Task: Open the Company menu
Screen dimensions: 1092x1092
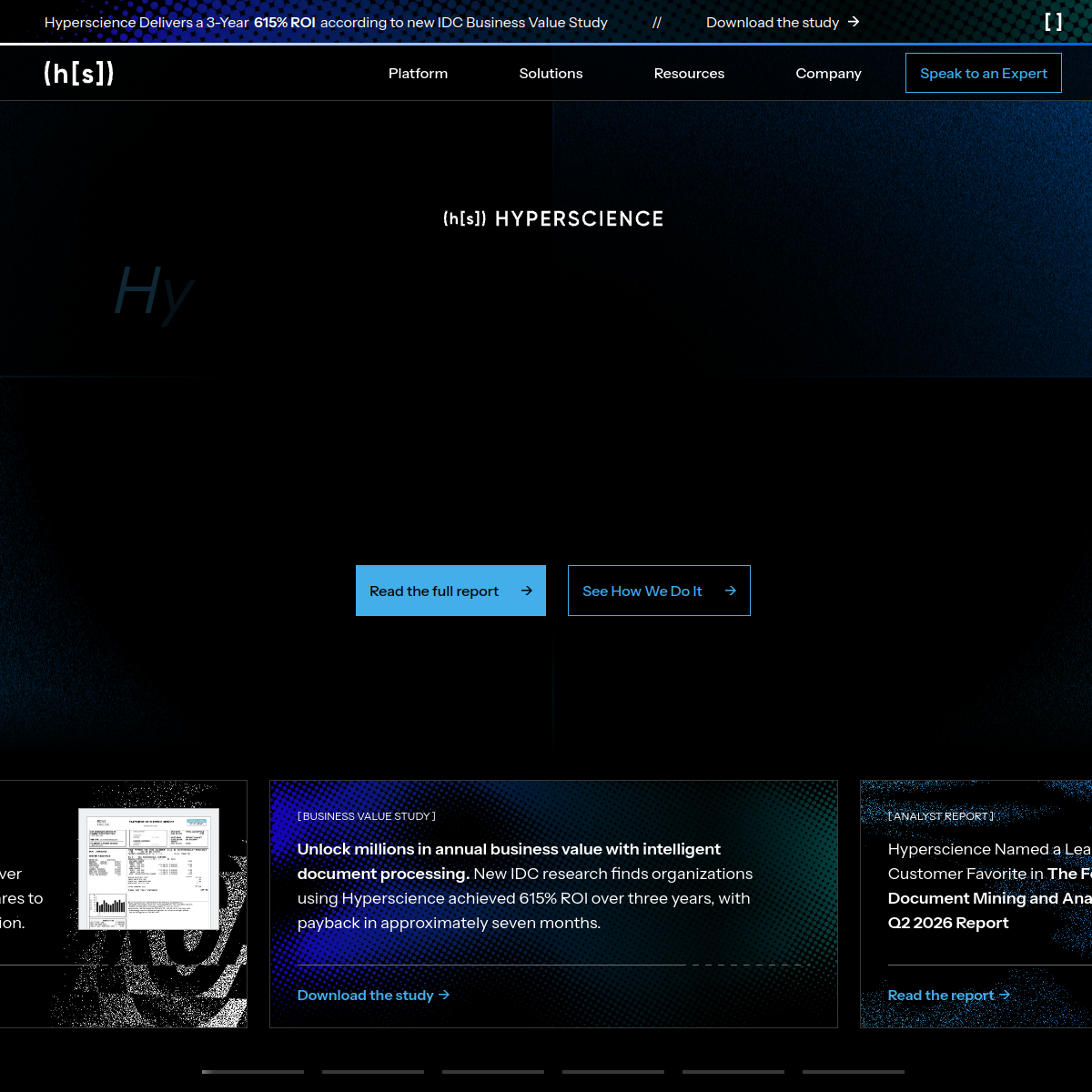Action: click(x=828, y=74)
